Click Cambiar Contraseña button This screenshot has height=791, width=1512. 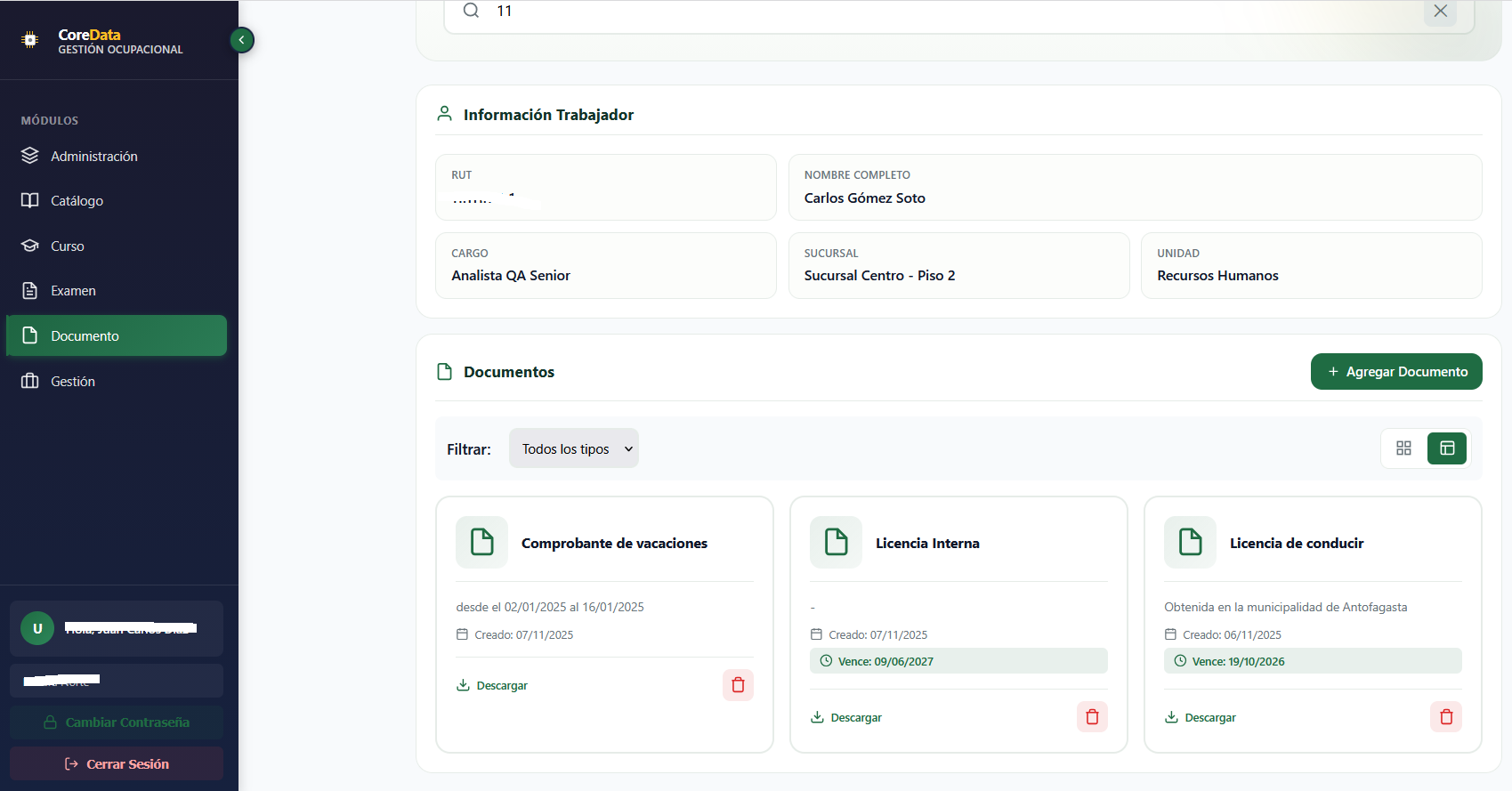pos(117,722)
